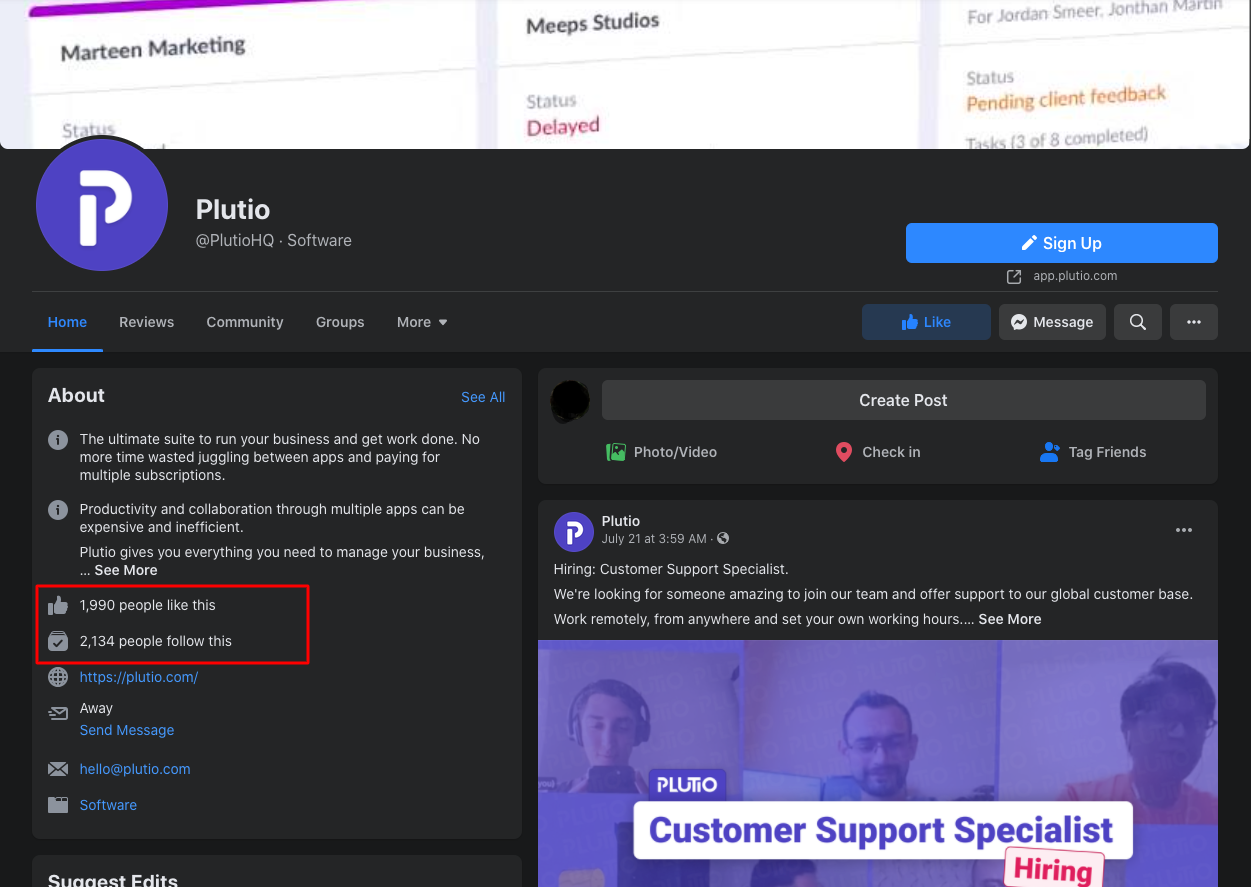Expand See More in About description

pyautogui.click(x=126, y=570)
